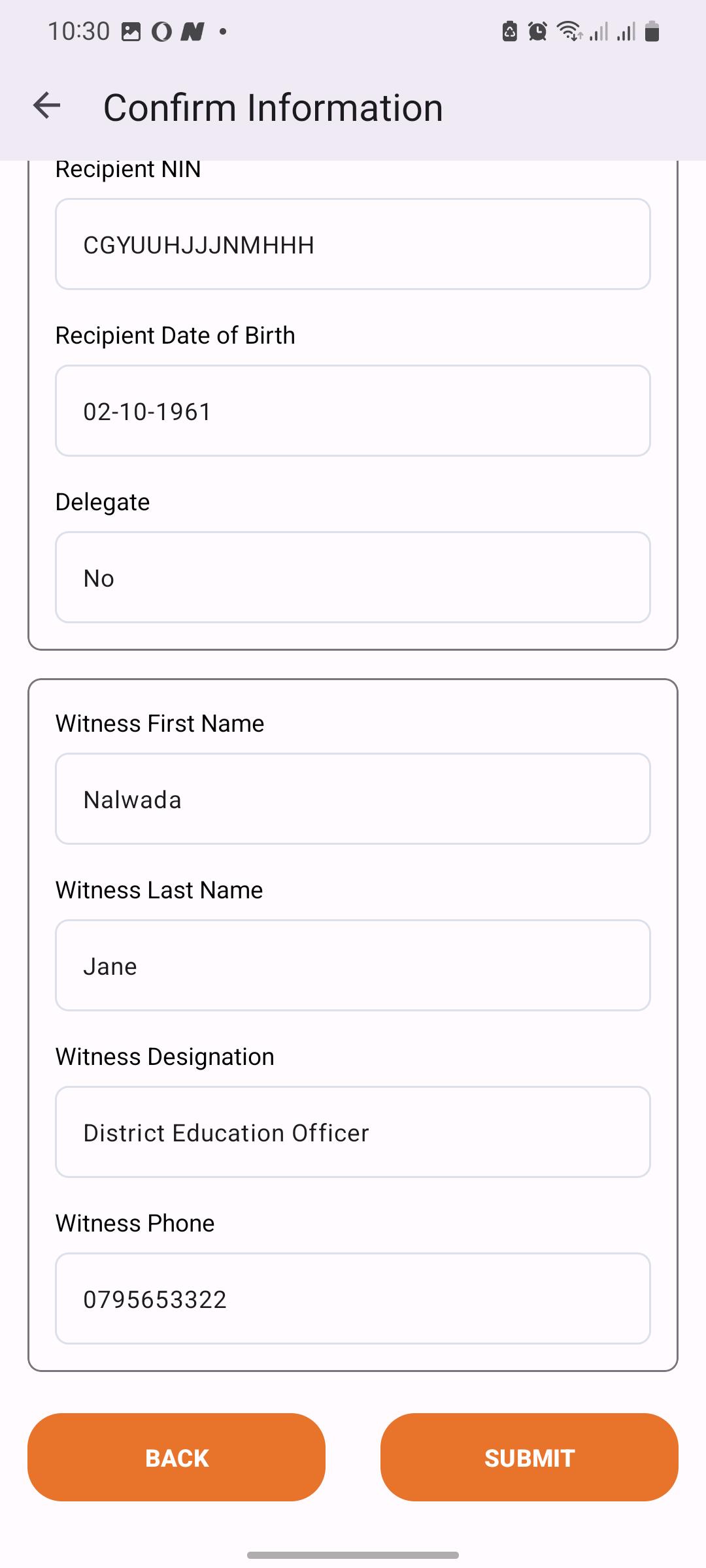This screenshot has height=1568, width=706.
Task: Select the Witness First Name field
Action: click(x=353, y=799)
